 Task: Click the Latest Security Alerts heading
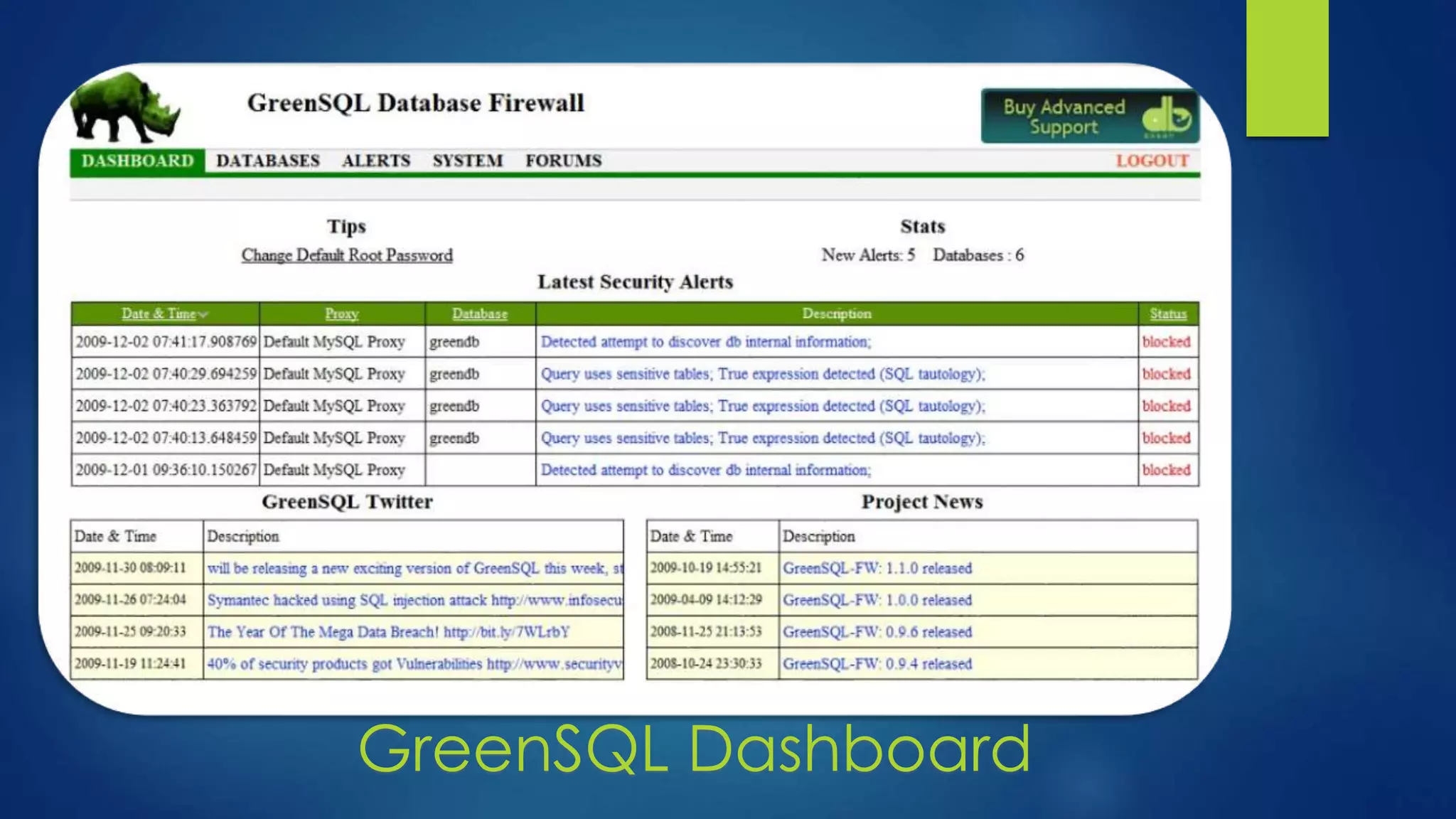pos(635,282)
